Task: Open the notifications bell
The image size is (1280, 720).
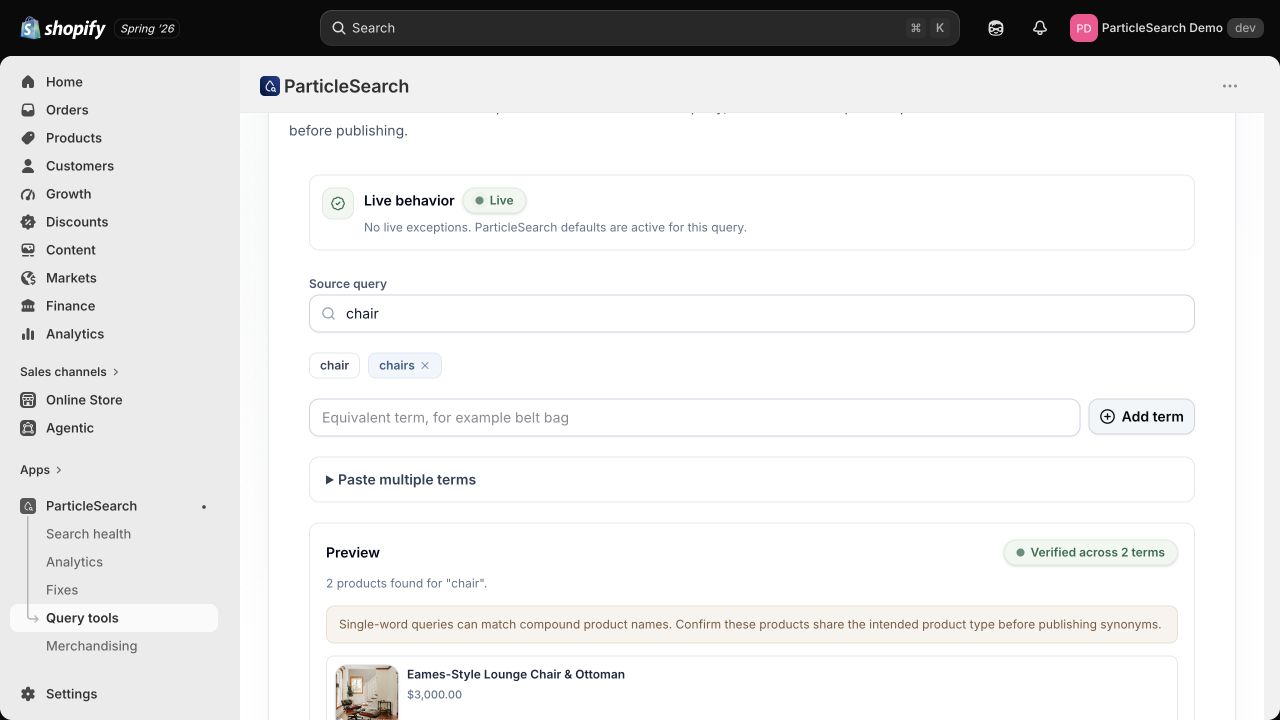Action: (x=1039, y=28)
